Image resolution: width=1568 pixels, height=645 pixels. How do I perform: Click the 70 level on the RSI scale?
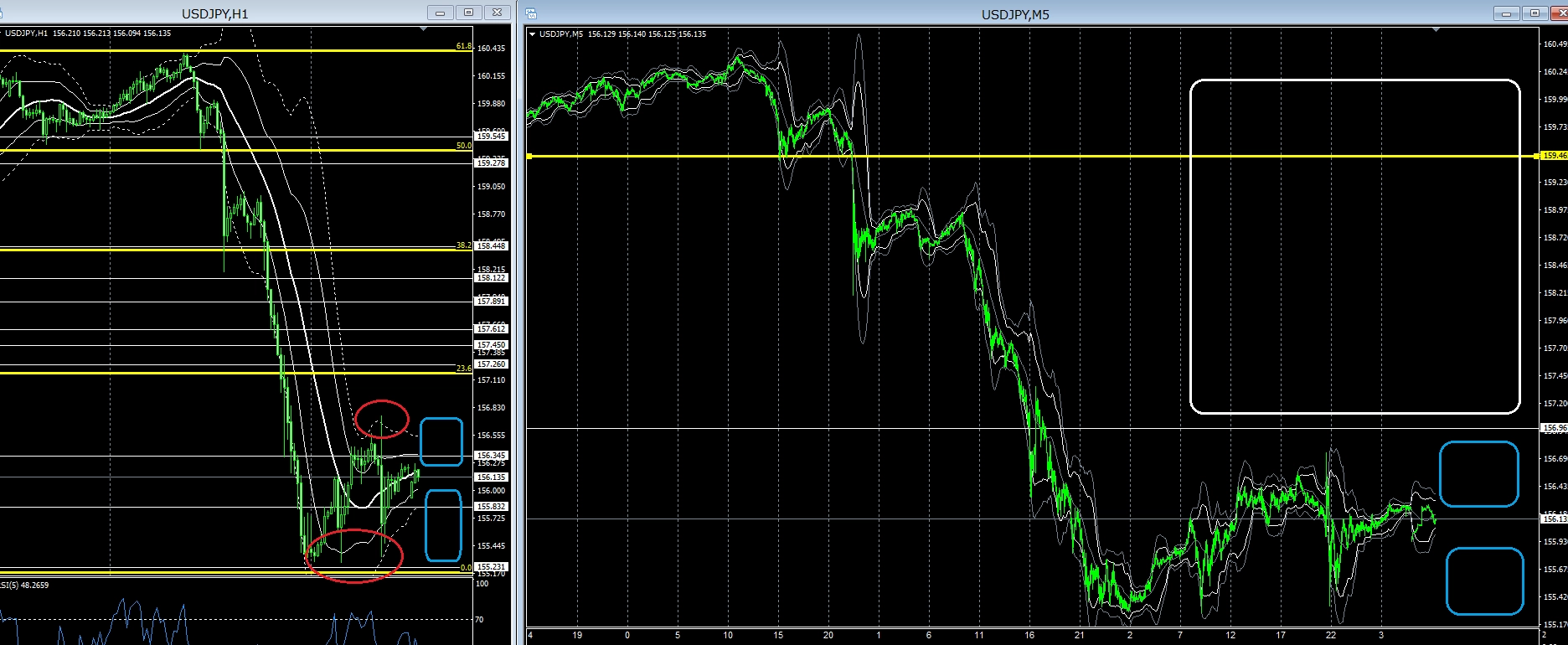tap(480, 620)
